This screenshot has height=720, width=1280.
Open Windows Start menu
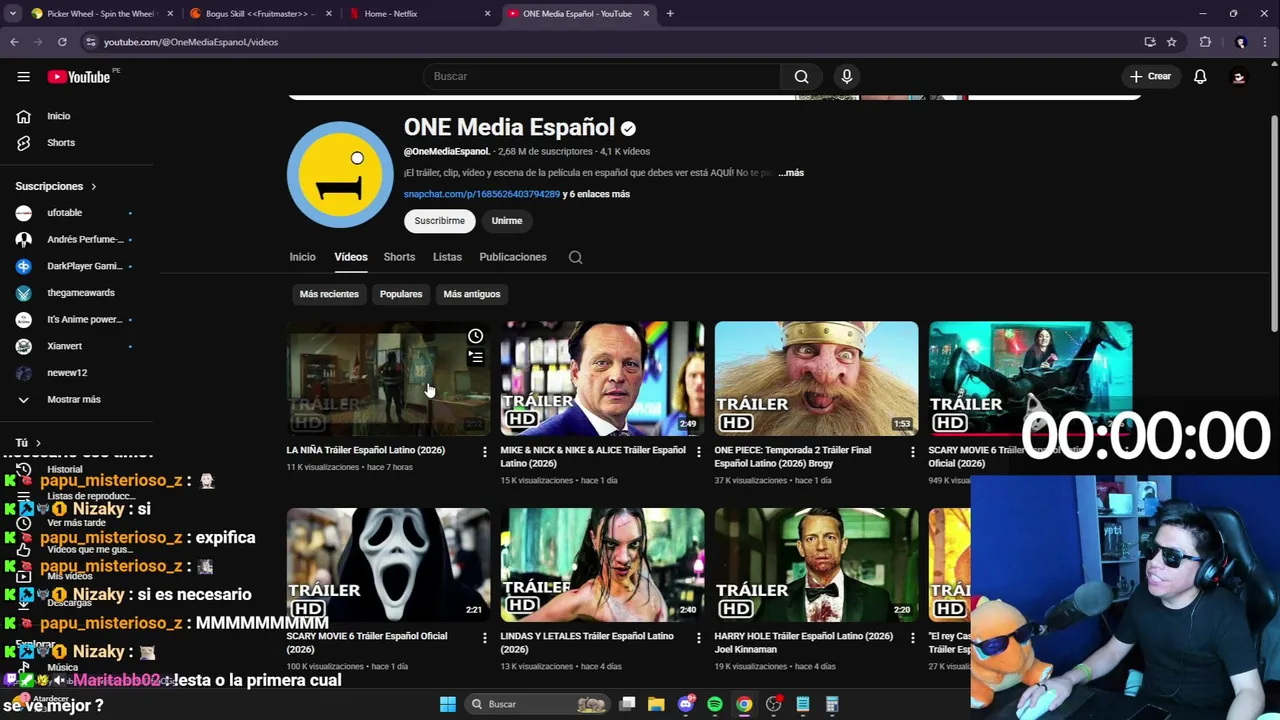tap(447, 704)
